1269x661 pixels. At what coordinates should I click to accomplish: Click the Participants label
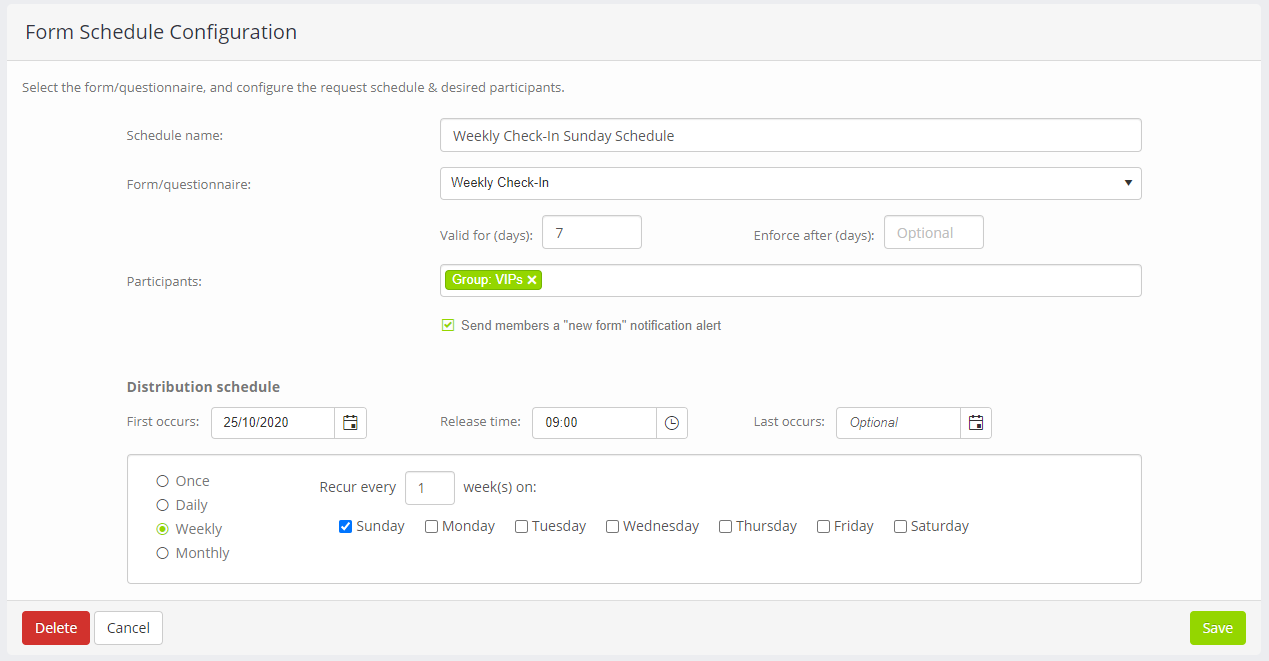(164, 282)
